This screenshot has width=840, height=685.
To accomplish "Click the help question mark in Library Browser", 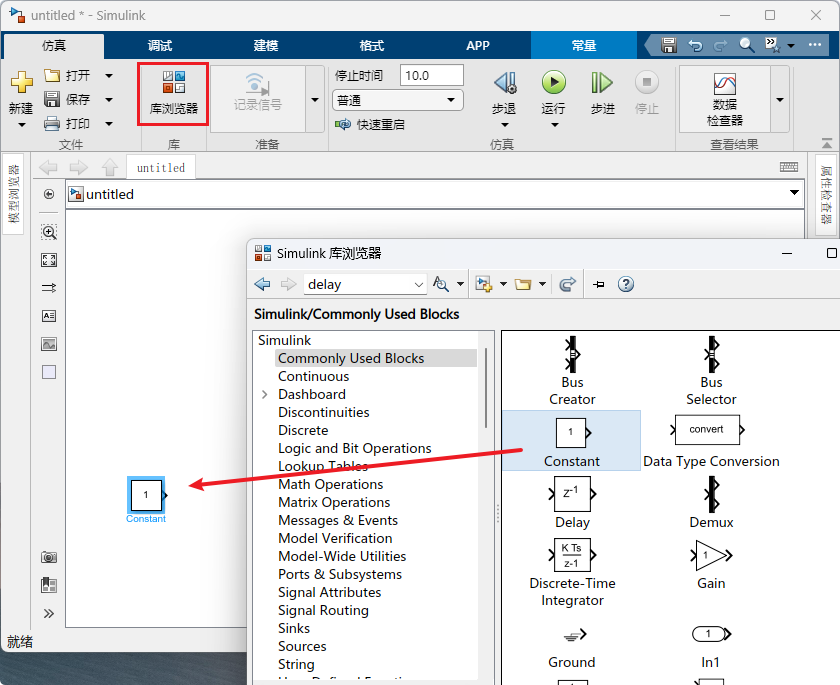I will pos(626,284).
